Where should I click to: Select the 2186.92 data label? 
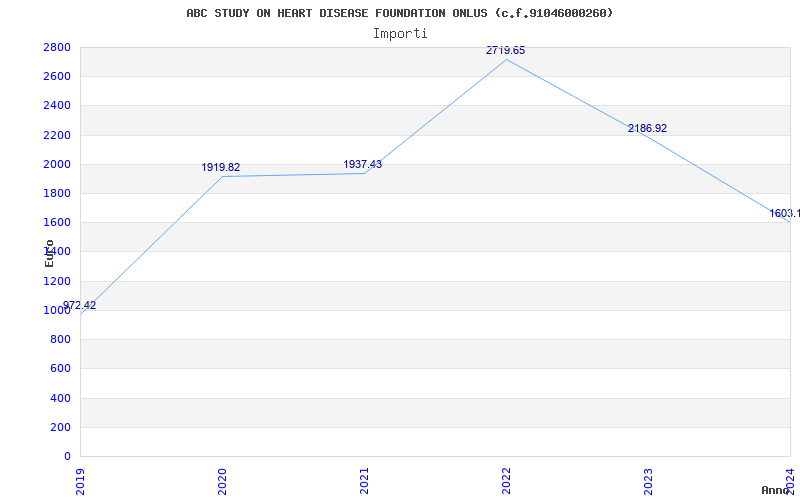647,129
